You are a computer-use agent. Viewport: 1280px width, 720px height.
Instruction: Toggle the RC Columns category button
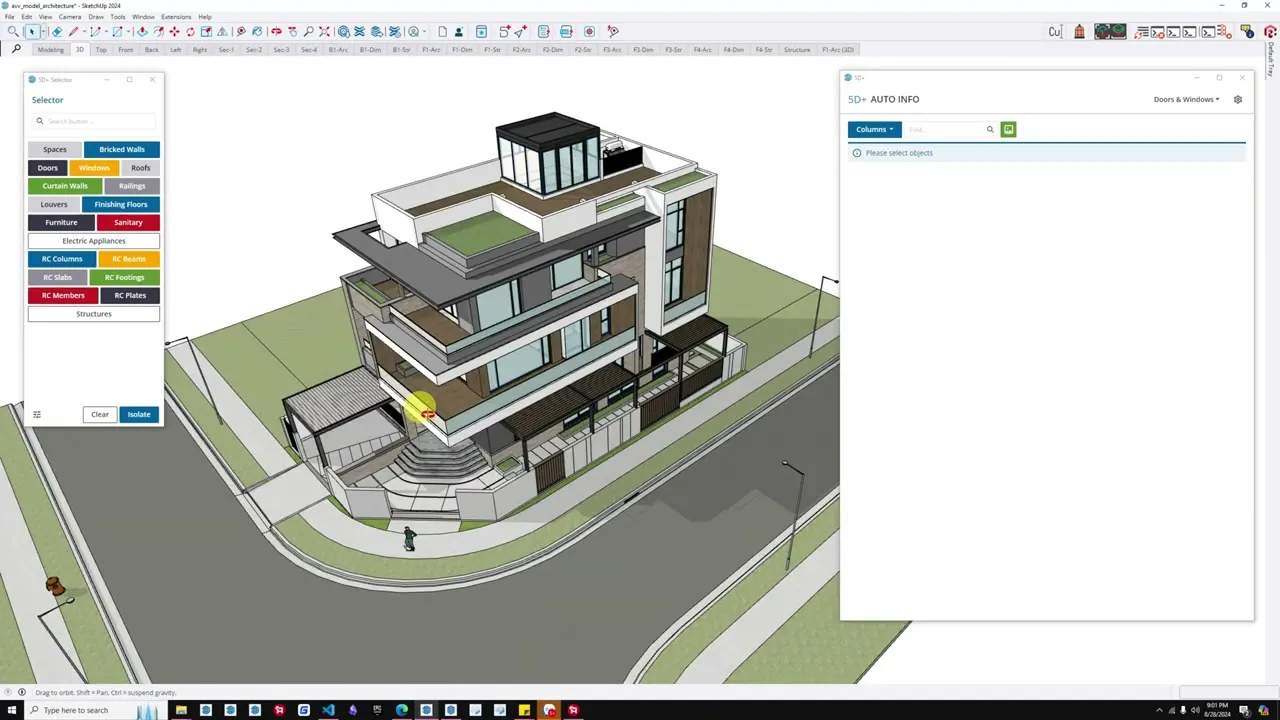(x=62, y=259)
